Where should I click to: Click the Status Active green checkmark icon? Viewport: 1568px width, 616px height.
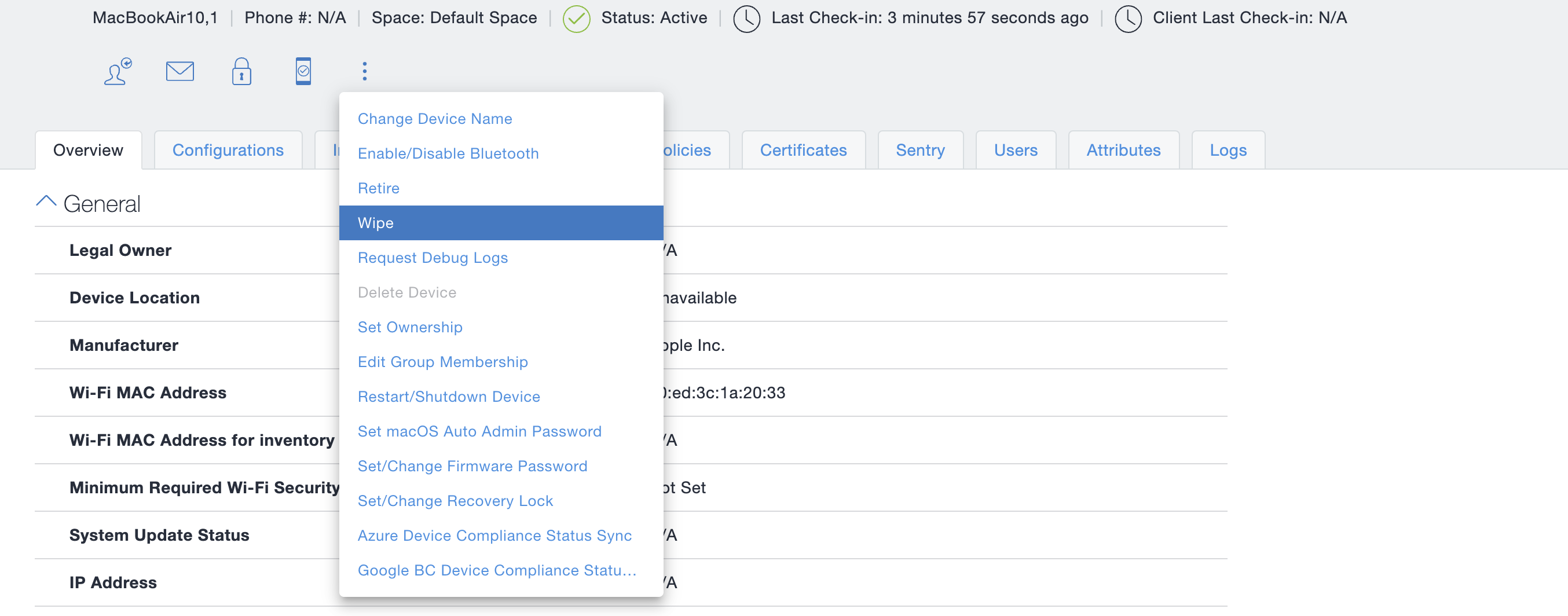pos(576,17)
